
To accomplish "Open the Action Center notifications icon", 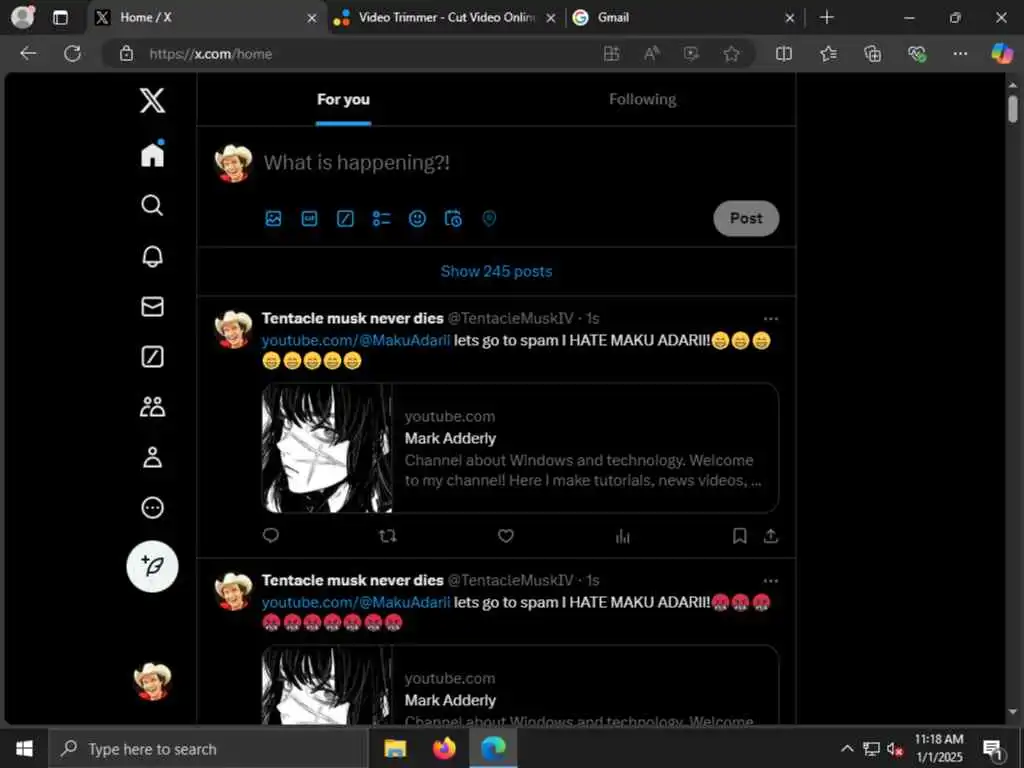I will (993, 748).
